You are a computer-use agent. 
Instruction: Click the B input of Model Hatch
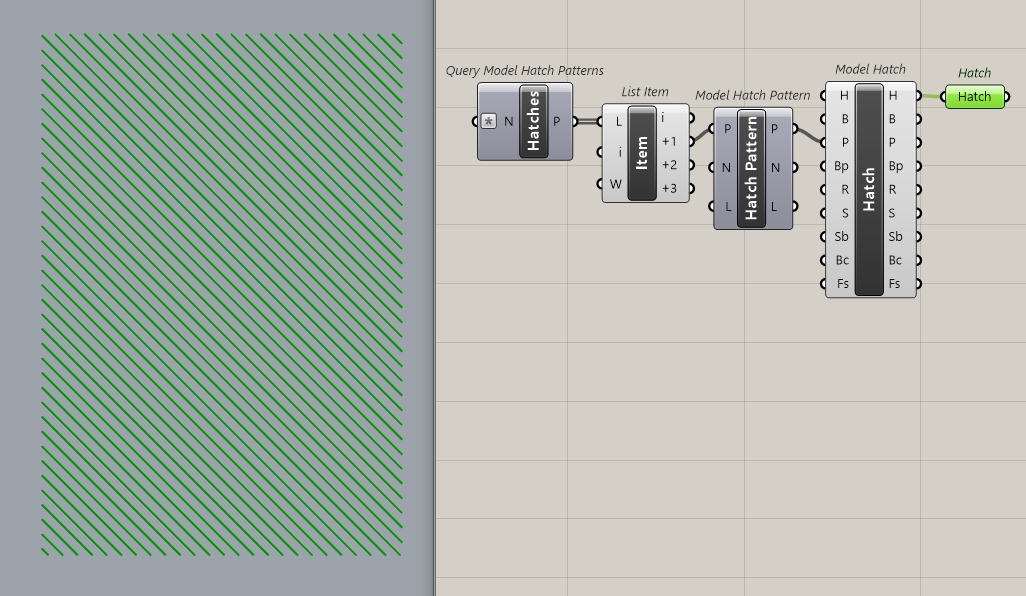[x=845, y=119]
